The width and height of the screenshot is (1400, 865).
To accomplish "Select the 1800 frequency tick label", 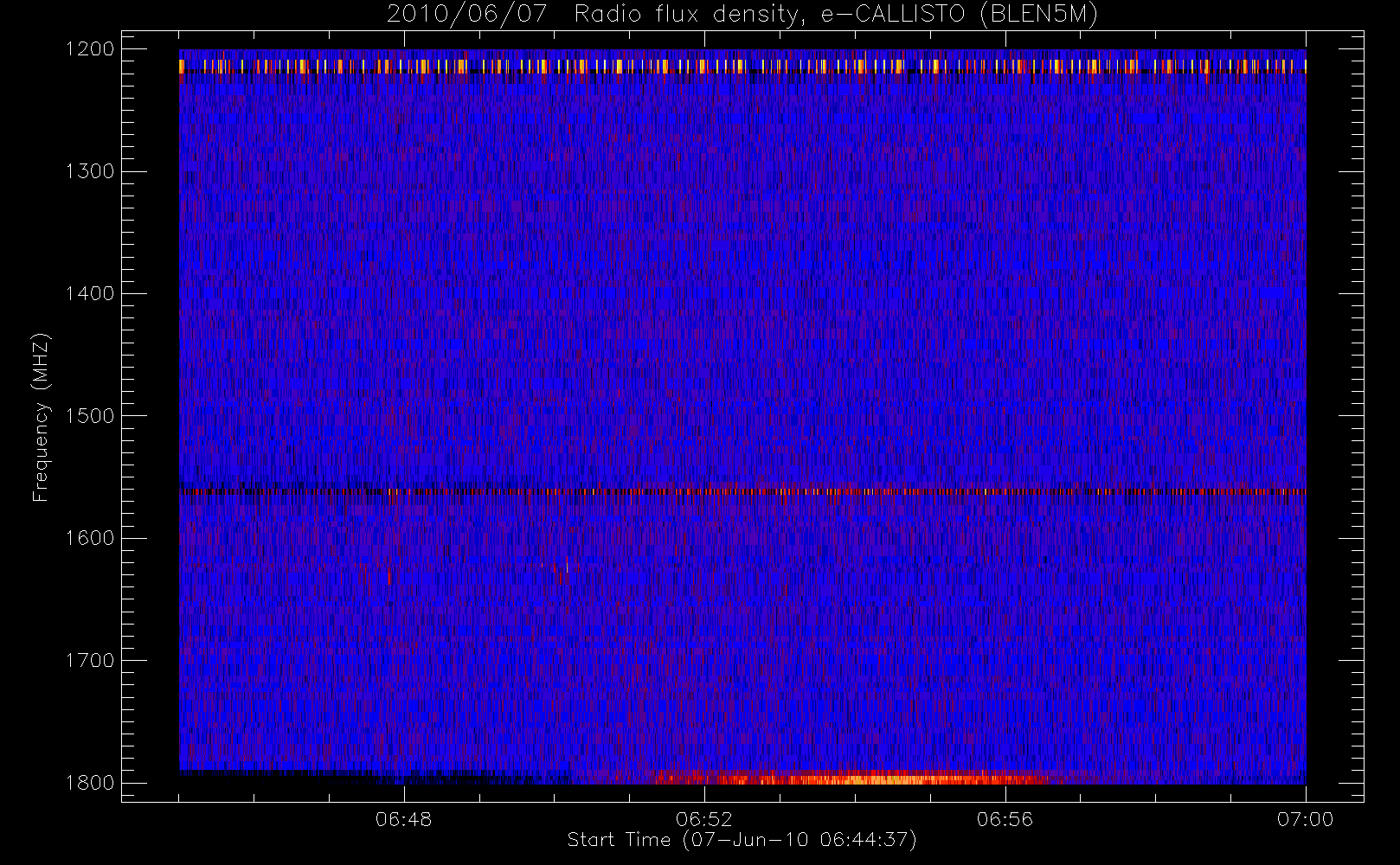I will coord(90,783).
